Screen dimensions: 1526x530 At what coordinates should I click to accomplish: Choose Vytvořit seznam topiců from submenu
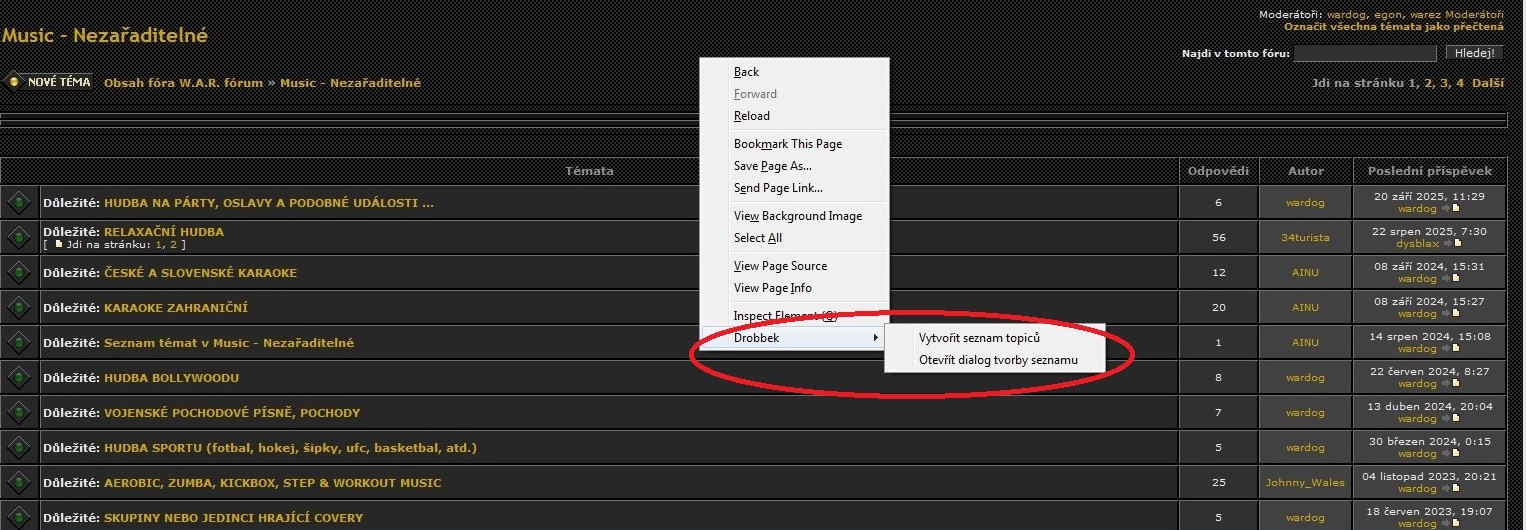(x=979, y=337)
